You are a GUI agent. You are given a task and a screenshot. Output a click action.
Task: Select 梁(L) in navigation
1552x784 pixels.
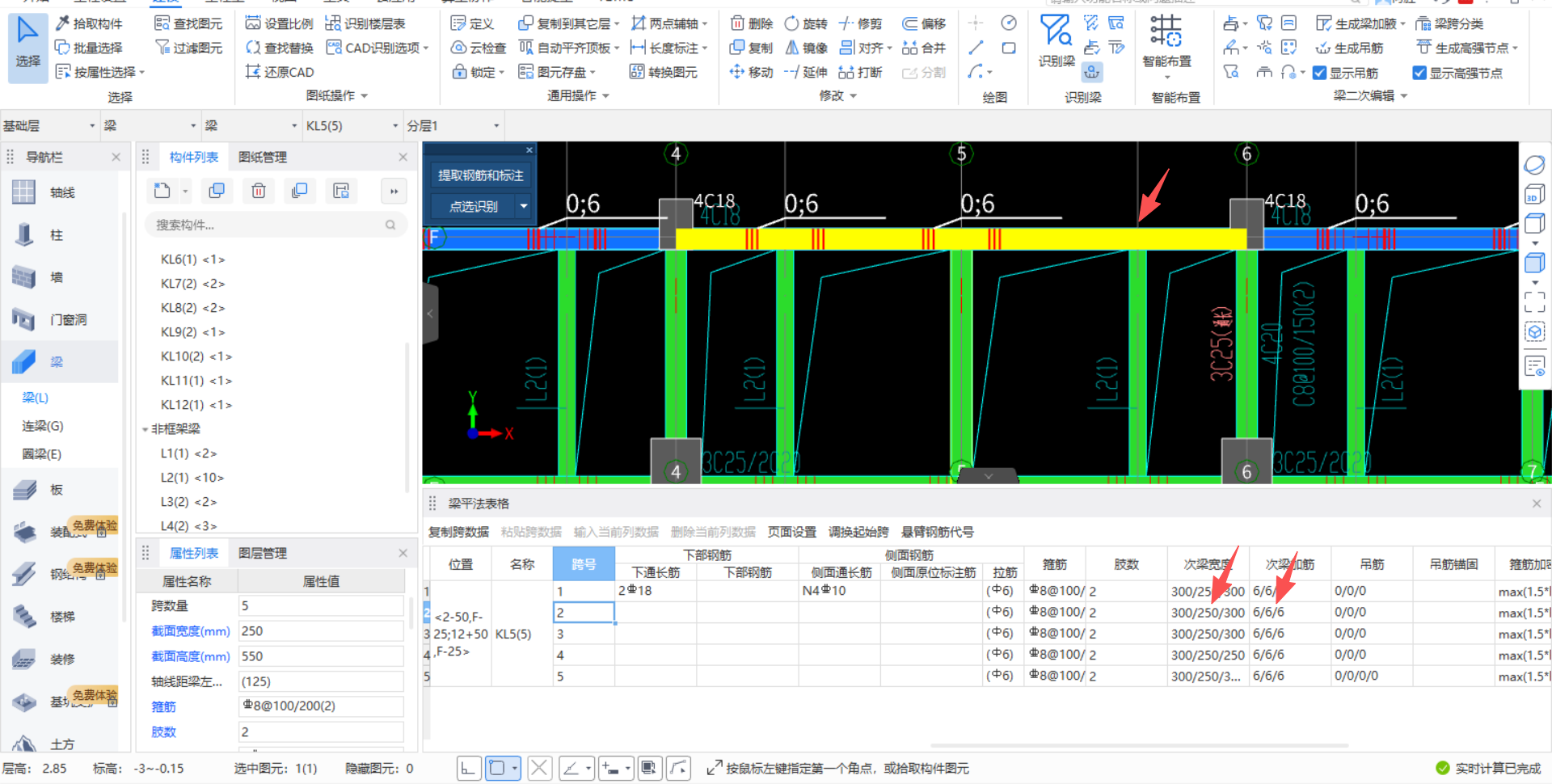click(35, 398)
